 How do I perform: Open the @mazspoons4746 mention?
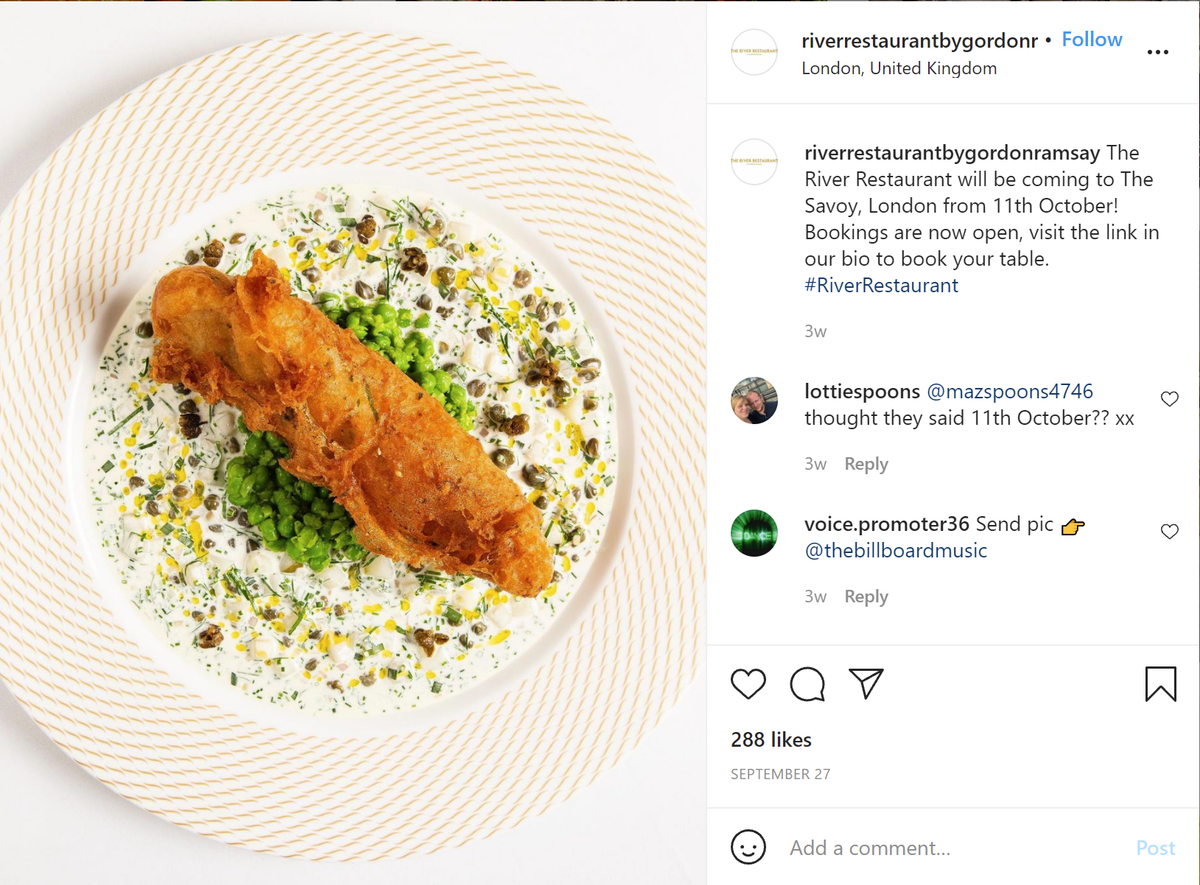pyautogui.click(x=1009, y=391)
